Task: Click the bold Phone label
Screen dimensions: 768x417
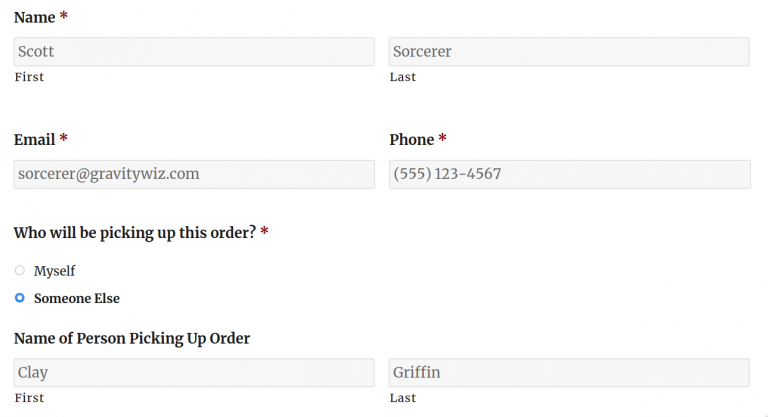Action: coord(411,140)
